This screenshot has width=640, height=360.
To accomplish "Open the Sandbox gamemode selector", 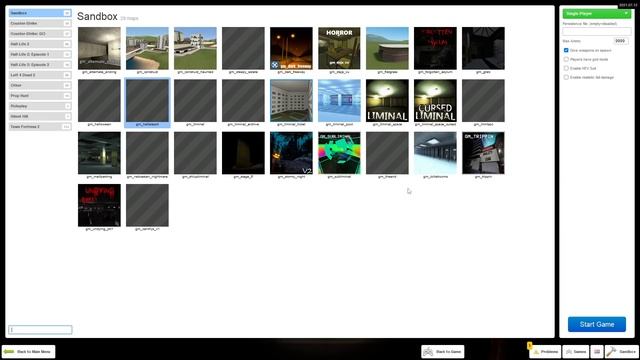I will [622, 351].
